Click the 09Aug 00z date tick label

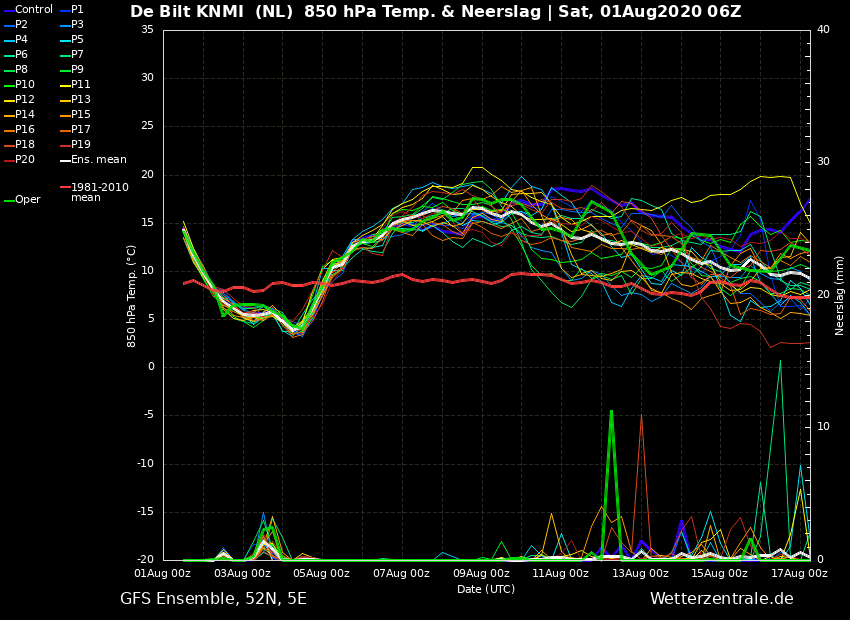[481, 574]
